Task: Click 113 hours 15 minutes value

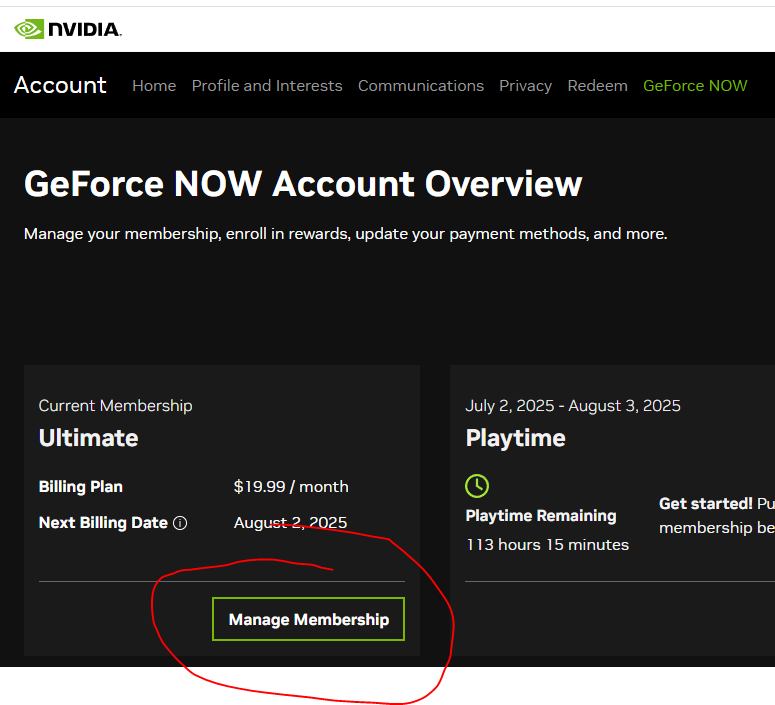Action: click(547, 545)
